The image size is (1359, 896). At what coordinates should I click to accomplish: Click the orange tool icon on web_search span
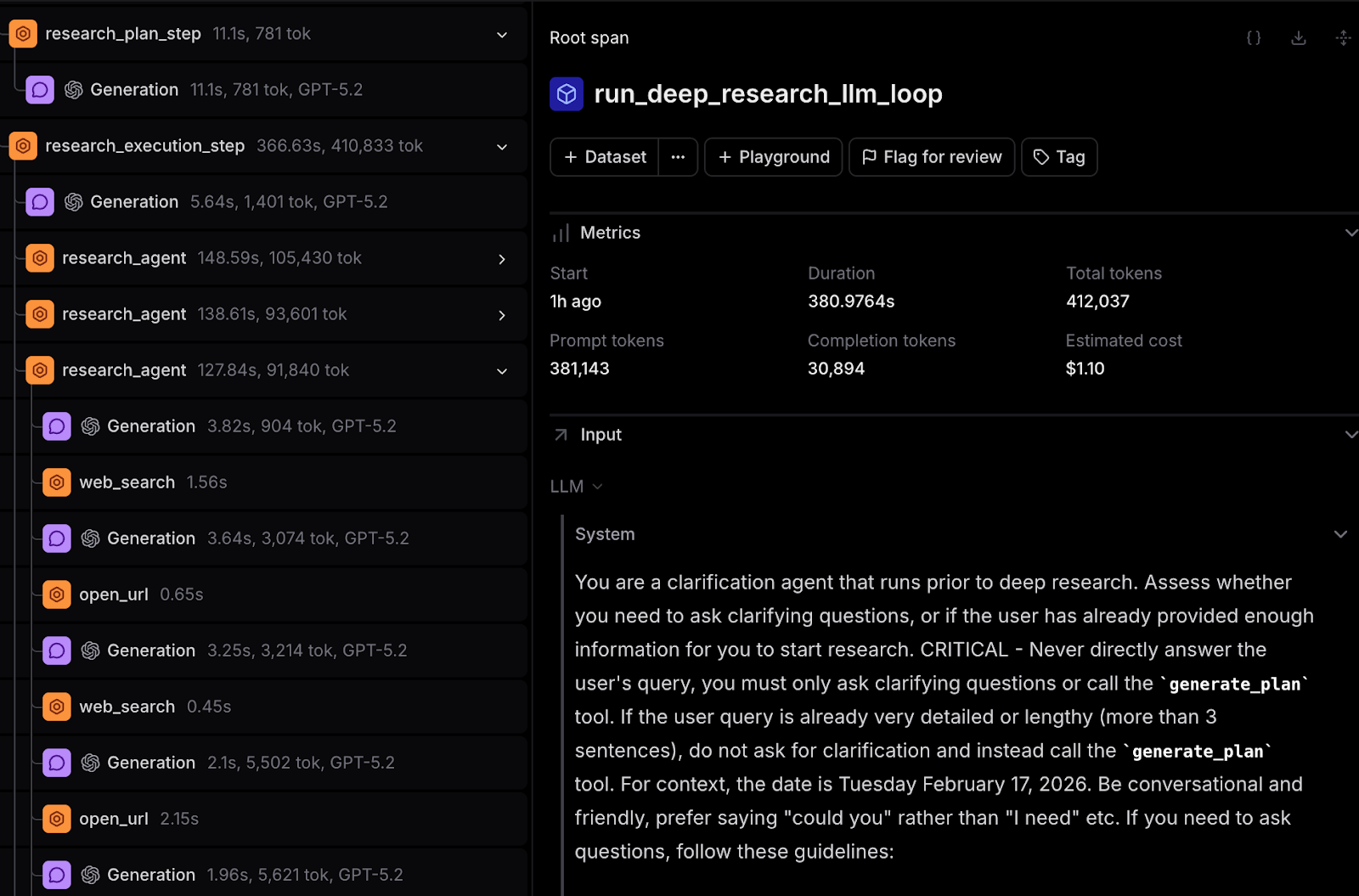point(56,482)
